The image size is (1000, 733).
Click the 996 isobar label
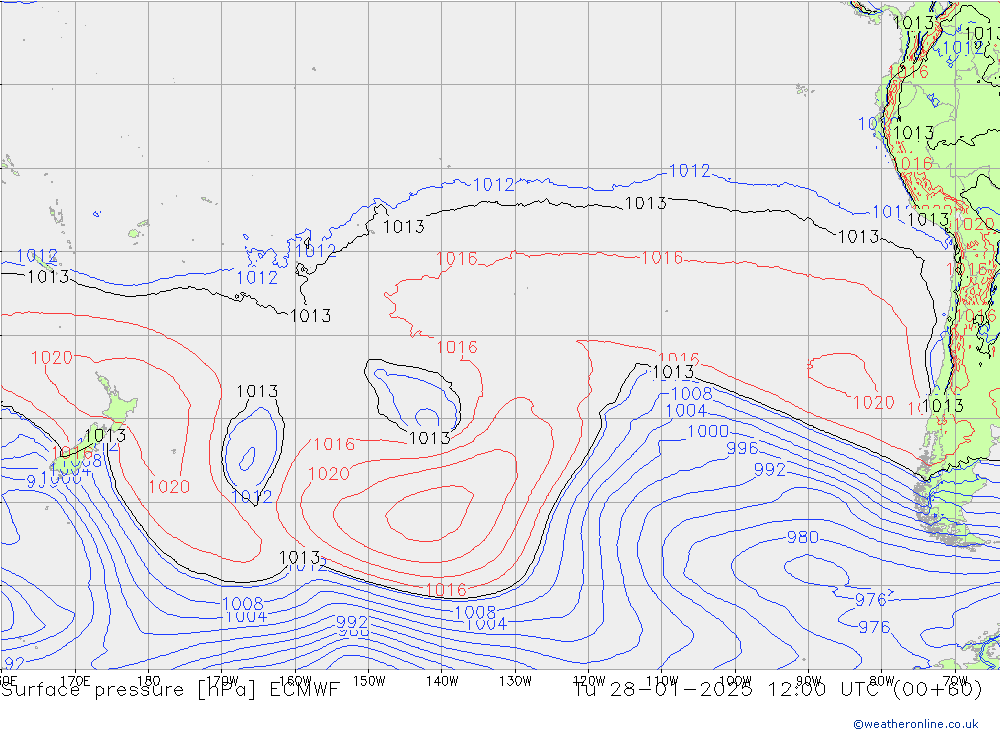pyautogui.click(x=742, y=449)
